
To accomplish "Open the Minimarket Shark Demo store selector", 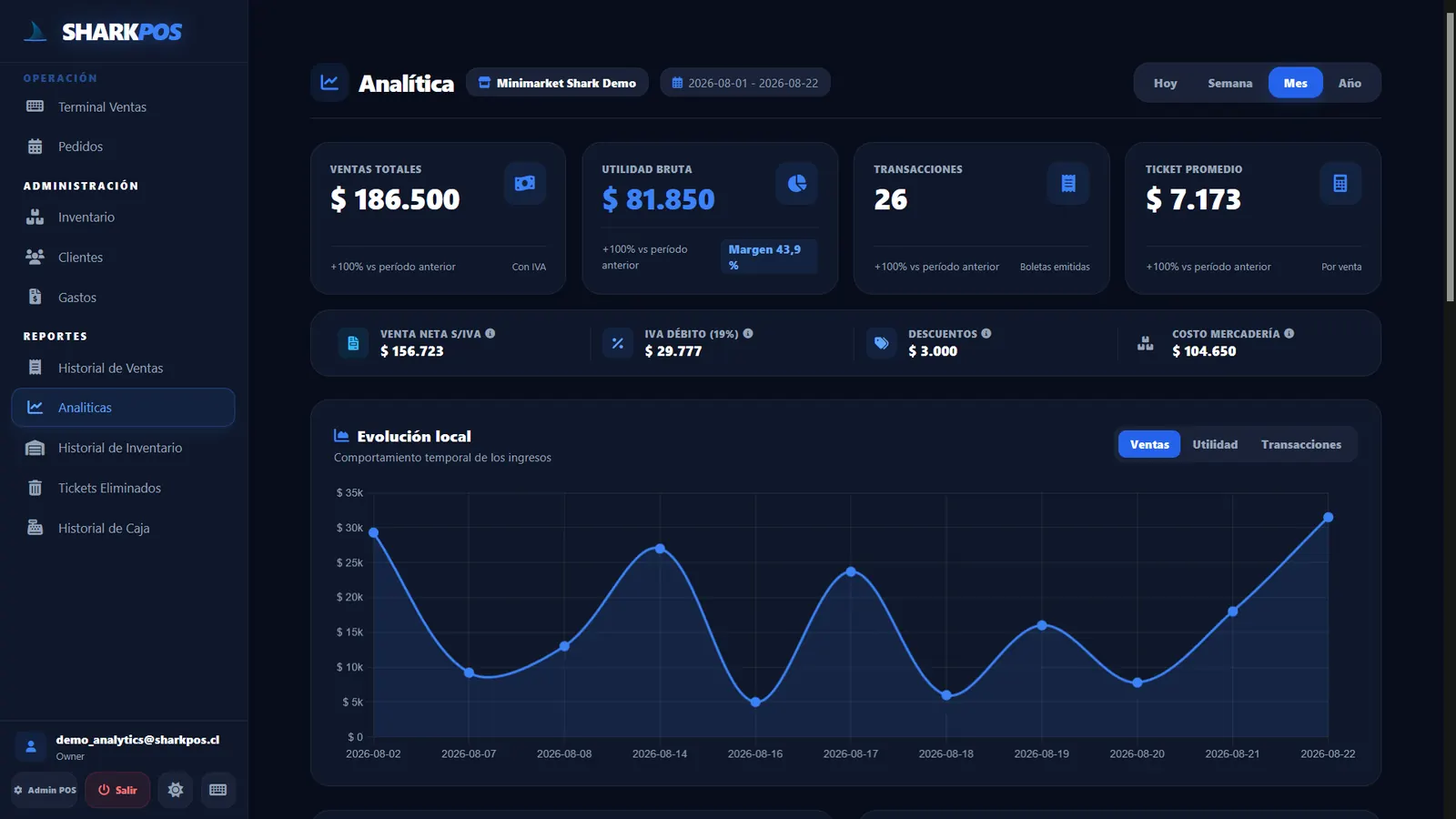I will pyautogui.click(x=557, y=83).
